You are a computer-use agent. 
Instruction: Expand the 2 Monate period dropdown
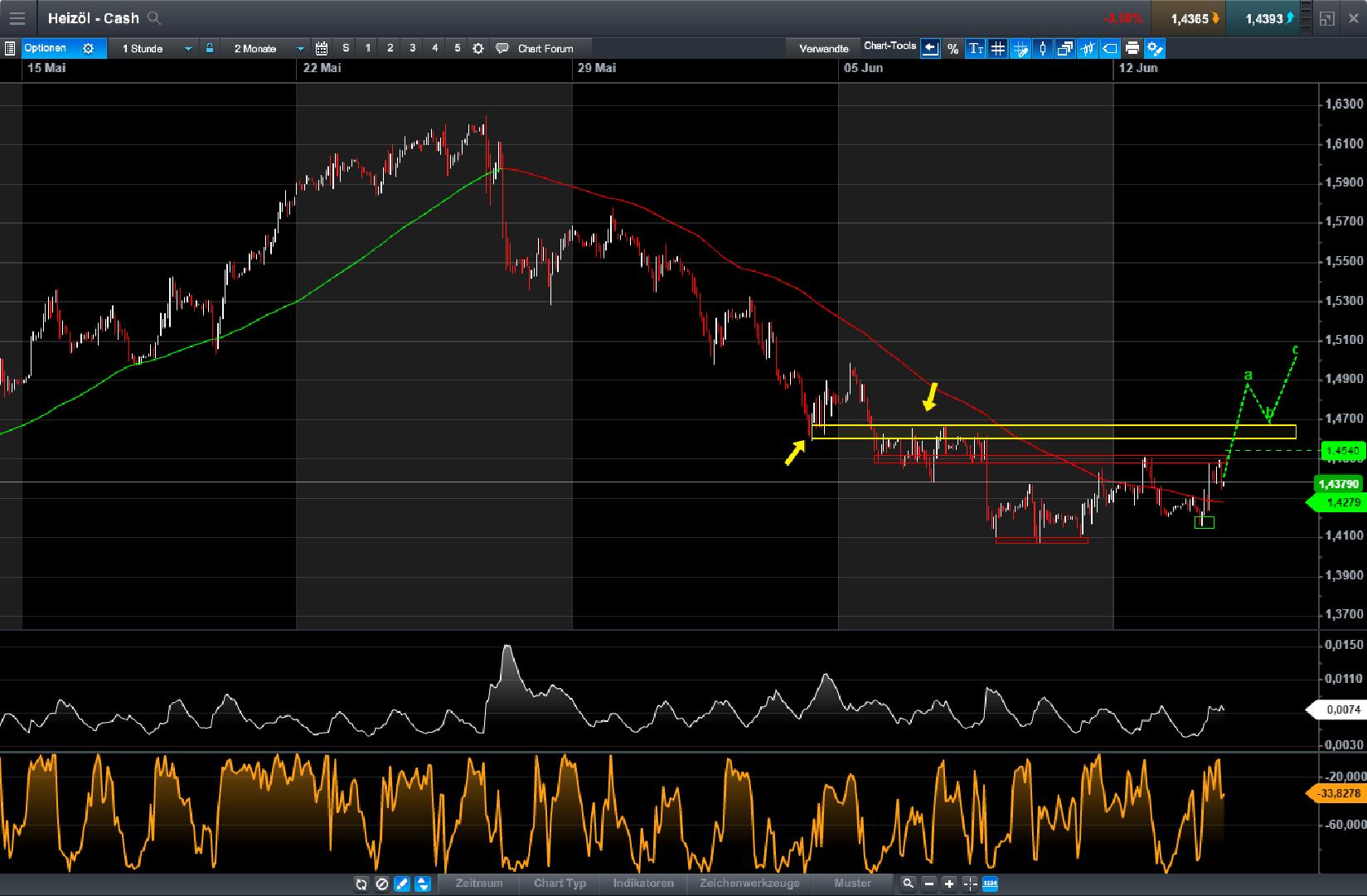coord(300,48)
